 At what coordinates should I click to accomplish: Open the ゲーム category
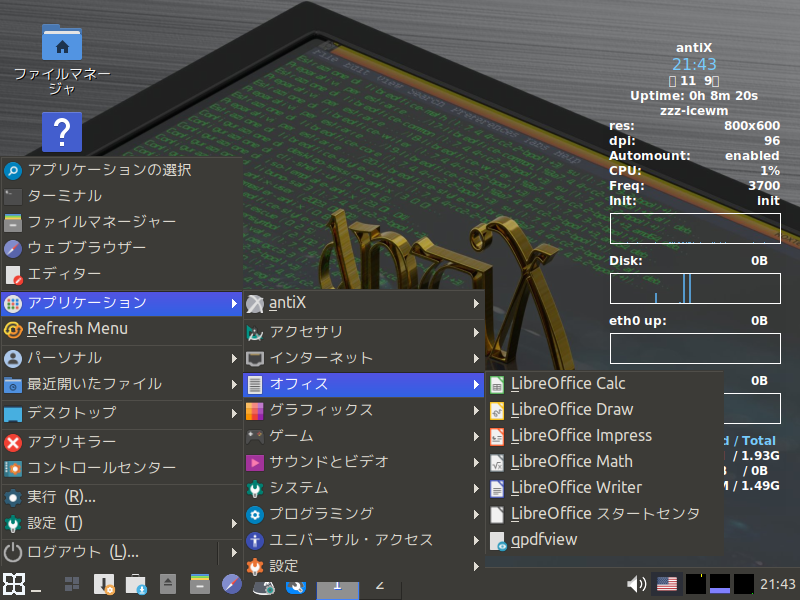coord(364,436)
